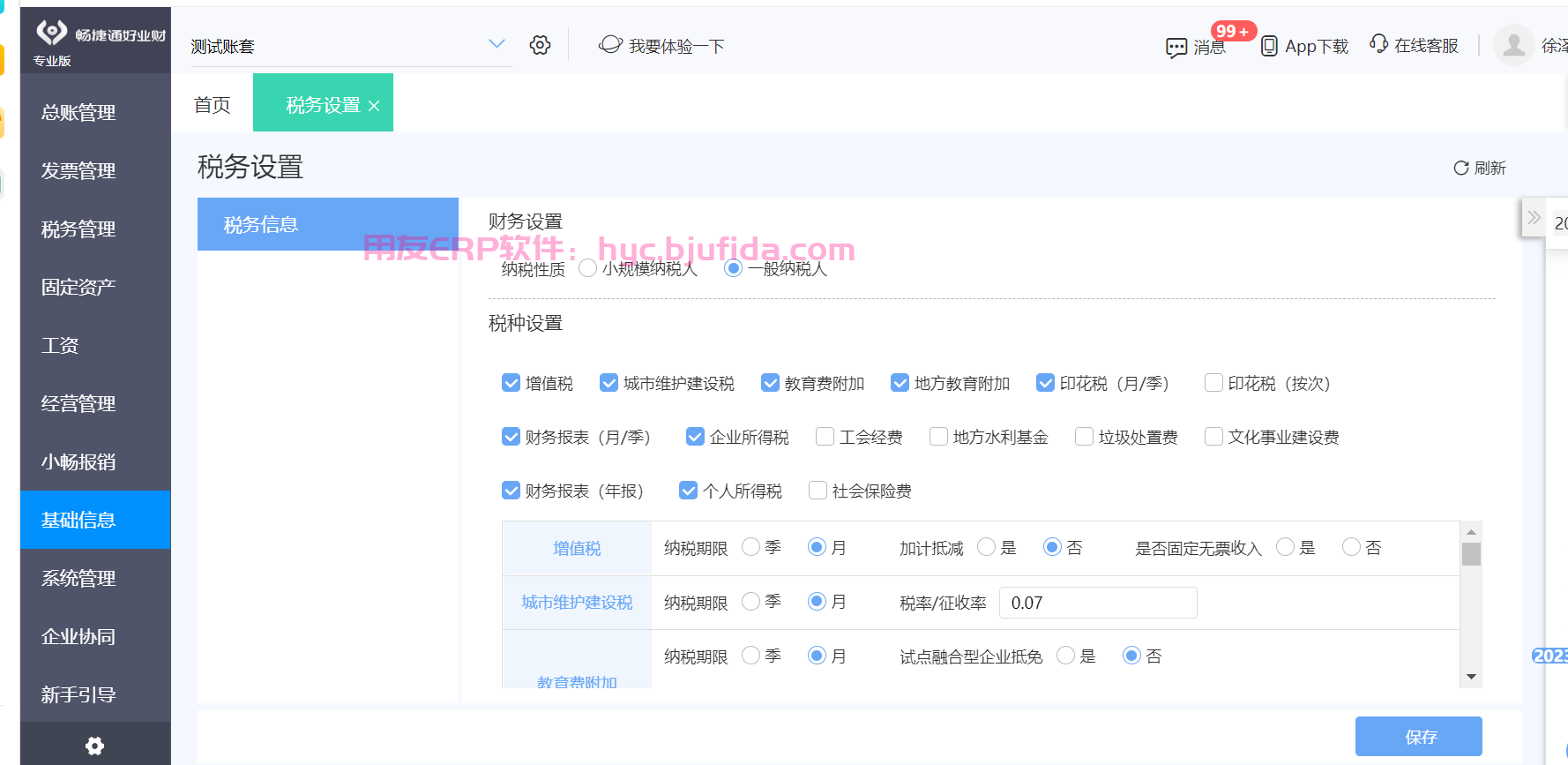Open 总账管理 menu

tap(95, 112)
